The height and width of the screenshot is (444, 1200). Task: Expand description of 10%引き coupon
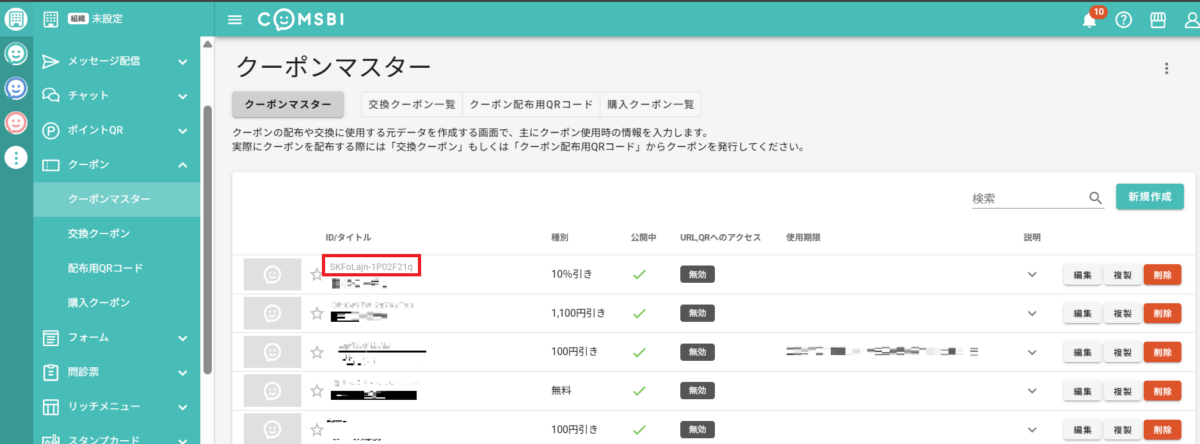1032,275
